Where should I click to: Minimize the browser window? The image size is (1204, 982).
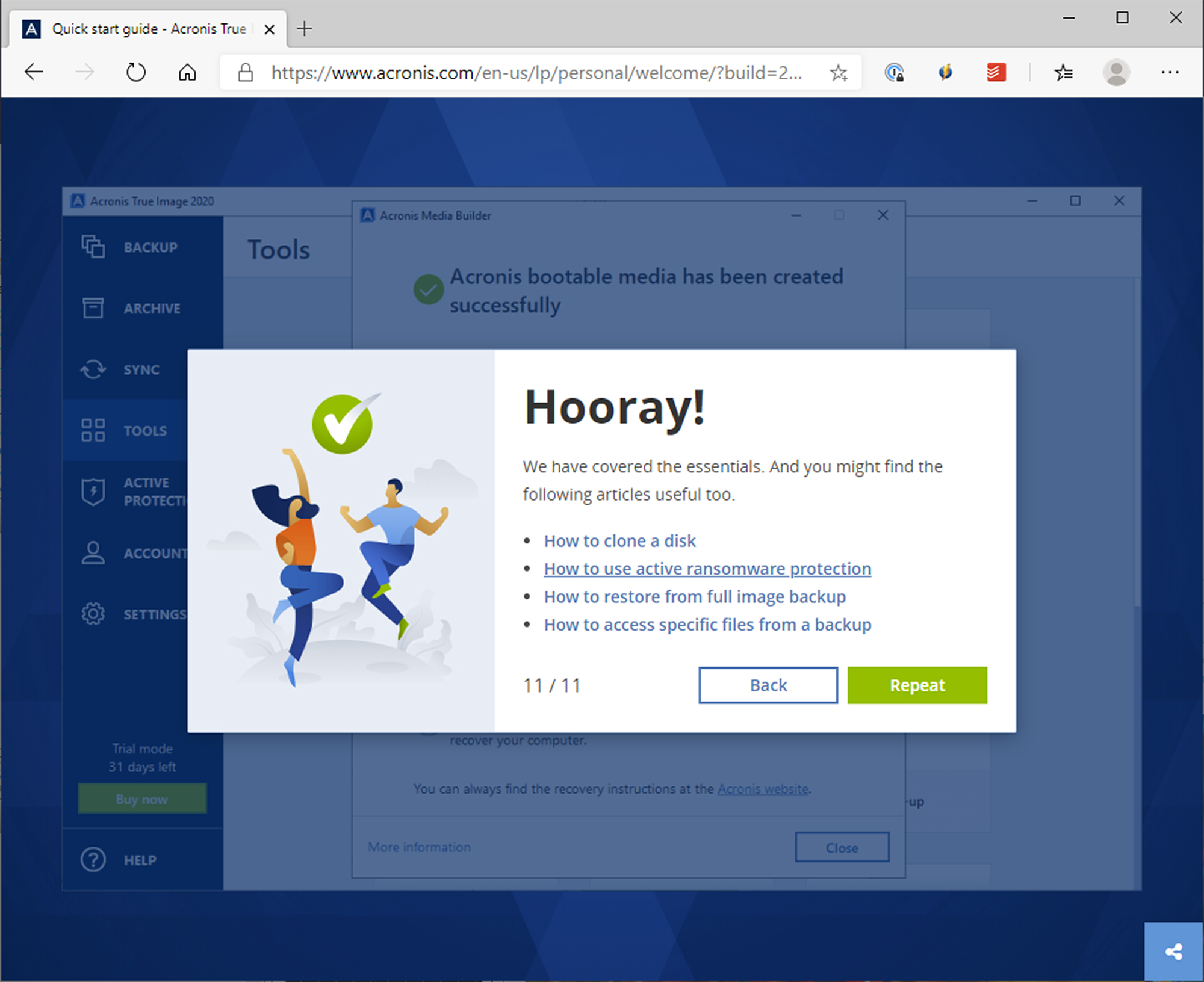click(1069, 18)
